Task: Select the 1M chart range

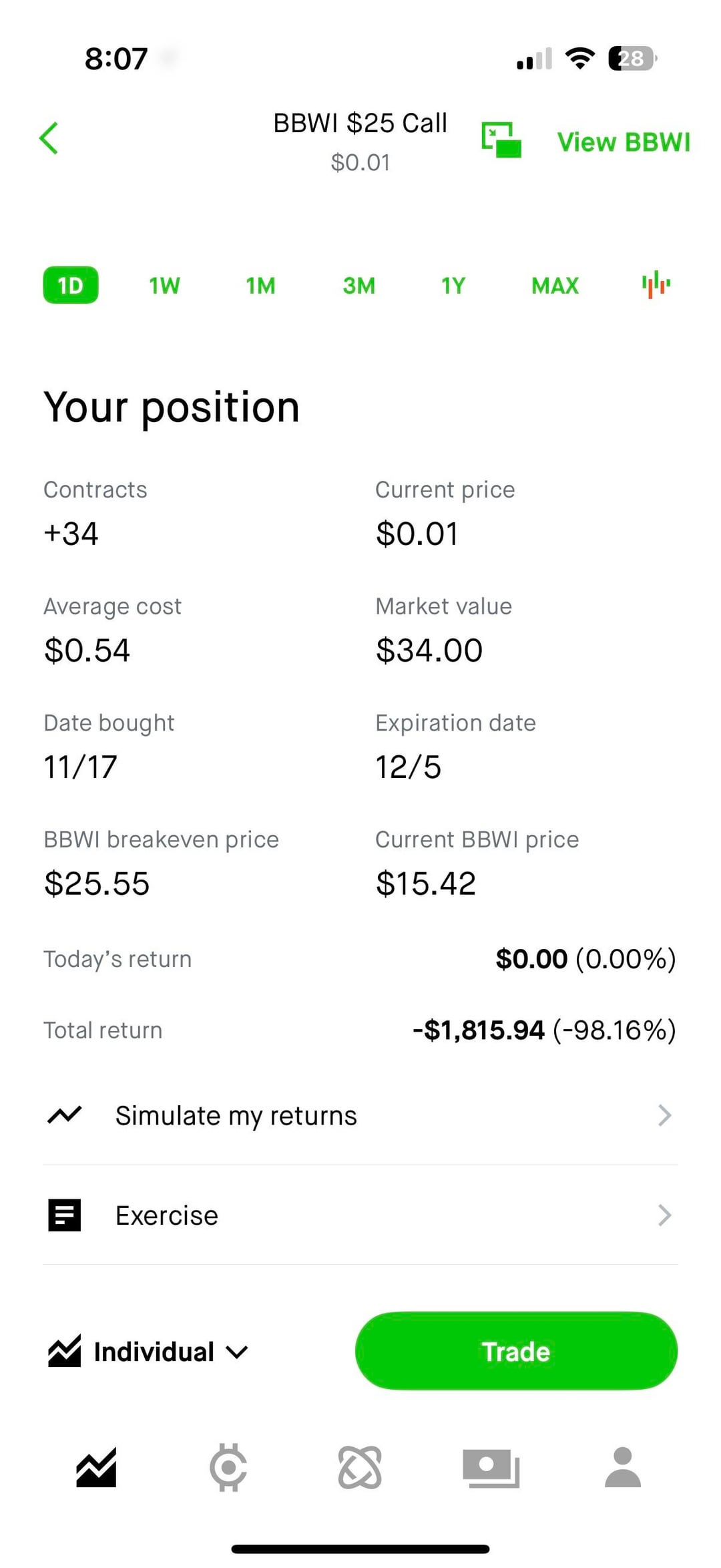Action: click(x=260, y=285)
